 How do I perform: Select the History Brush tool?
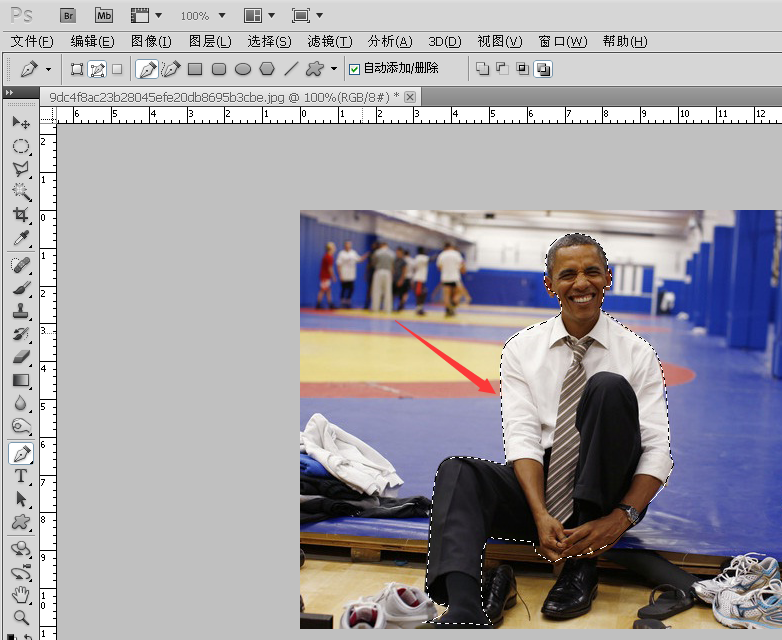(20, 334)
